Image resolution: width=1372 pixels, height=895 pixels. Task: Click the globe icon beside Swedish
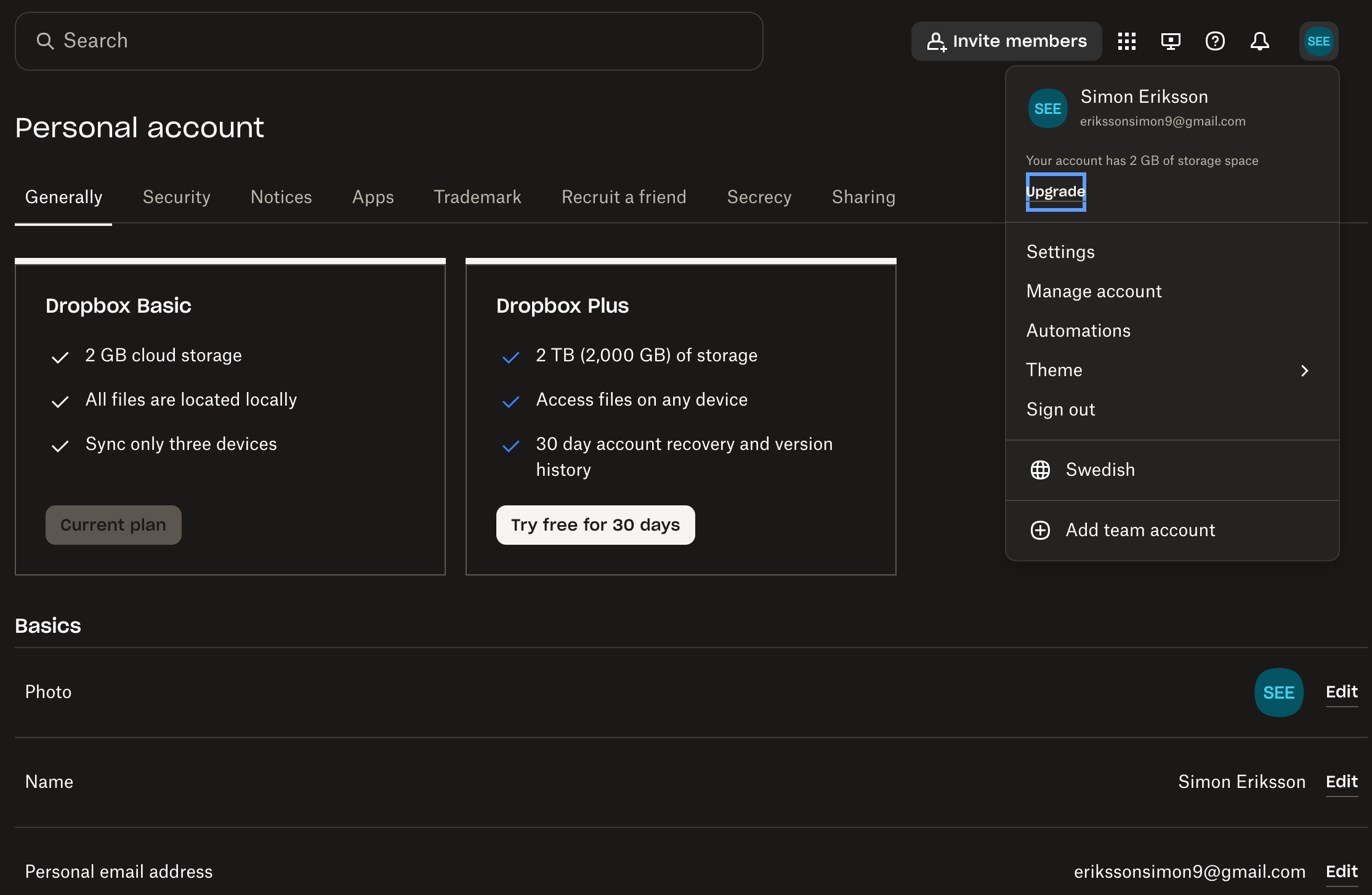[x=1040, y=470]
